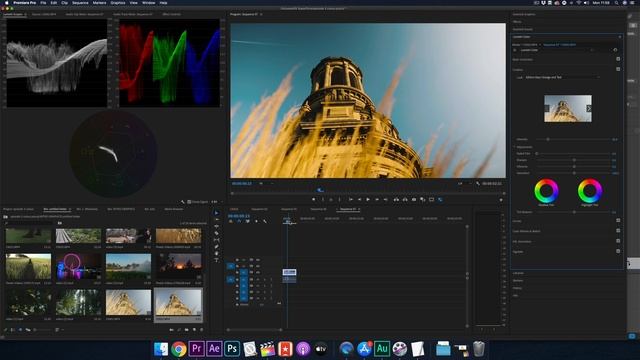The image size is (640, 360).
Task: Select the Hand tool
Action: 216,253
